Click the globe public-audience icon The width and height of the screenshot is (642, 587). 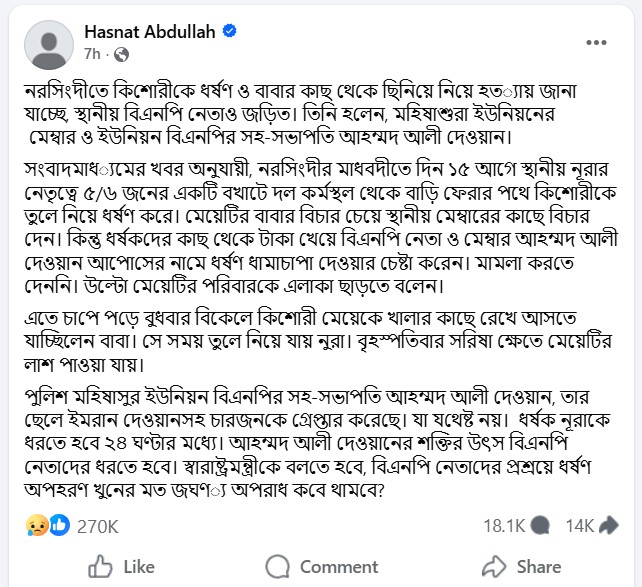121,53
